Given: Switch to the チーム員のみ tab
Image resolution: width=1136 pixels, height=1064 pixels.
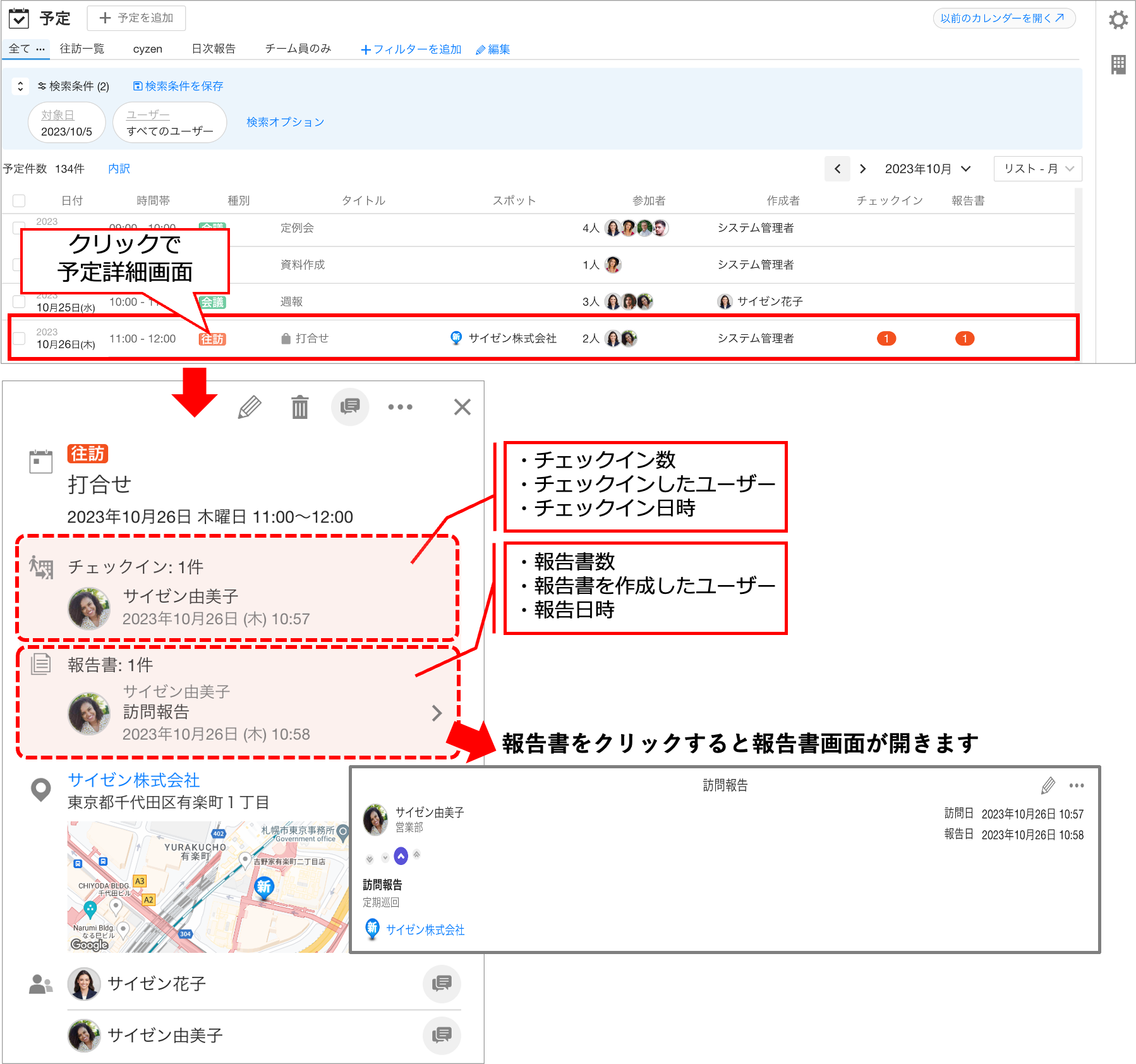Looking at the screenshot, I should [x=298, y=49].
